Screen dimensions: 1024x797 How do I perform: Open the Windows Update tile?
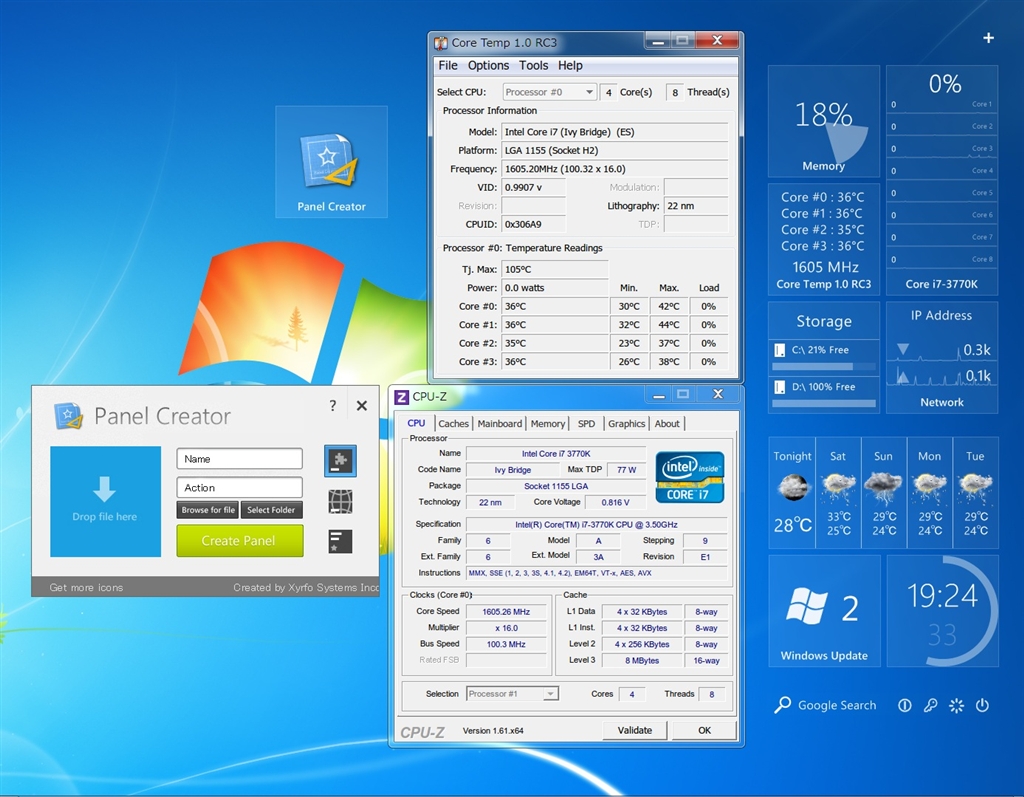[x=824, y=612]
